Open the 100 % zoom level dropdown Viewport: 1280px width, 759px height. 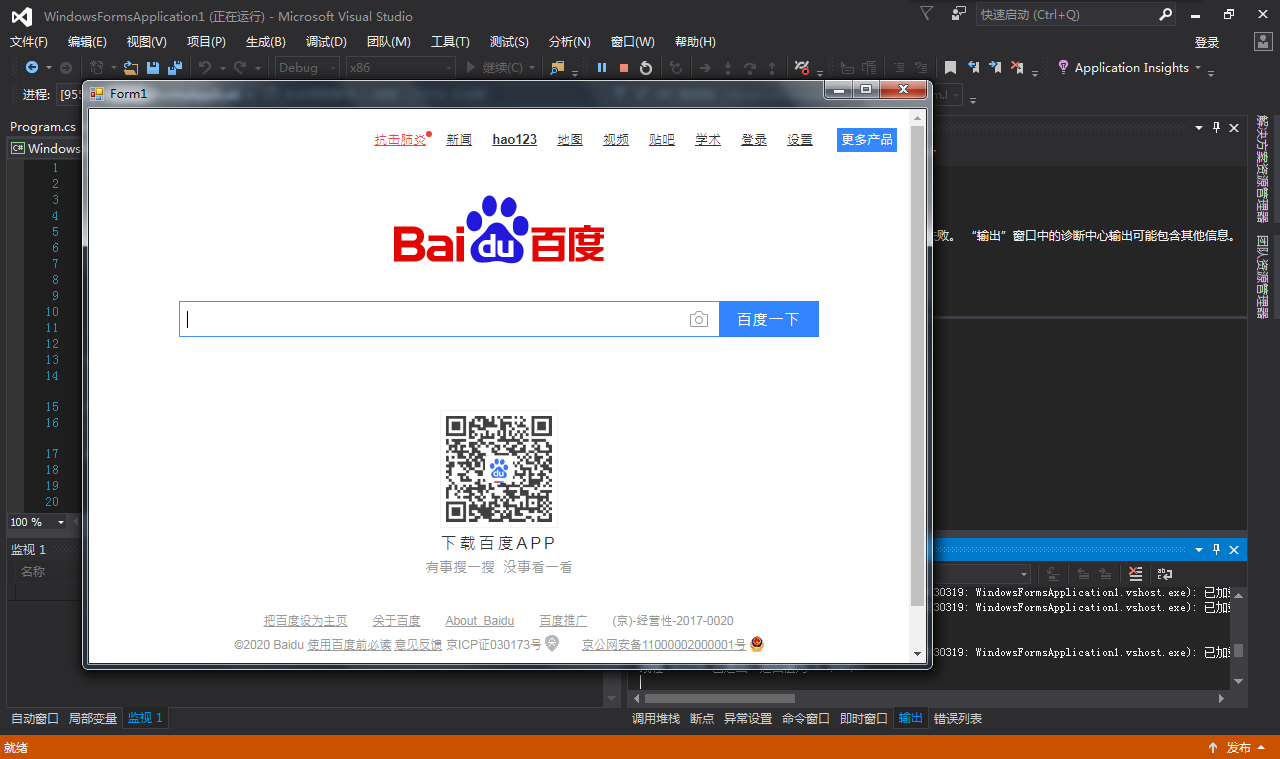[x=60, y=523]
